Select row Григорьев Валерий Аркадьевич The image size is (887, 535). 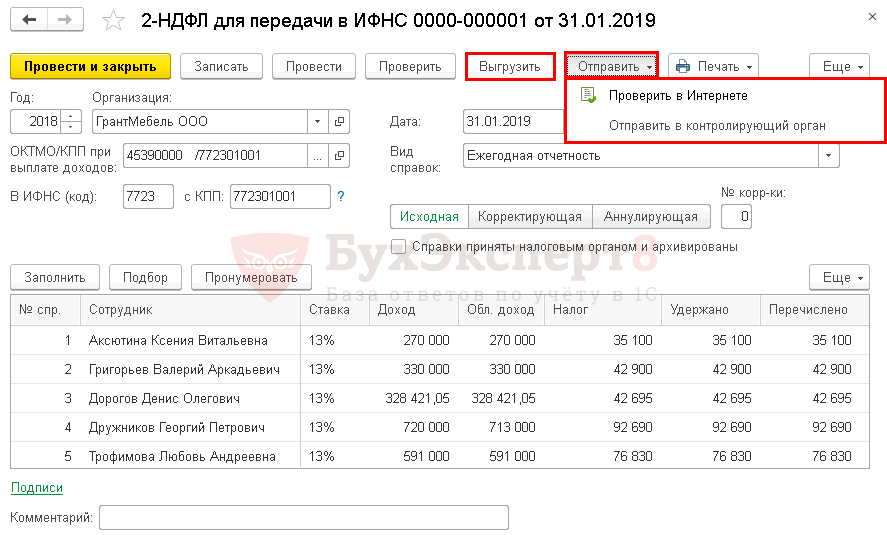(440, 369)
